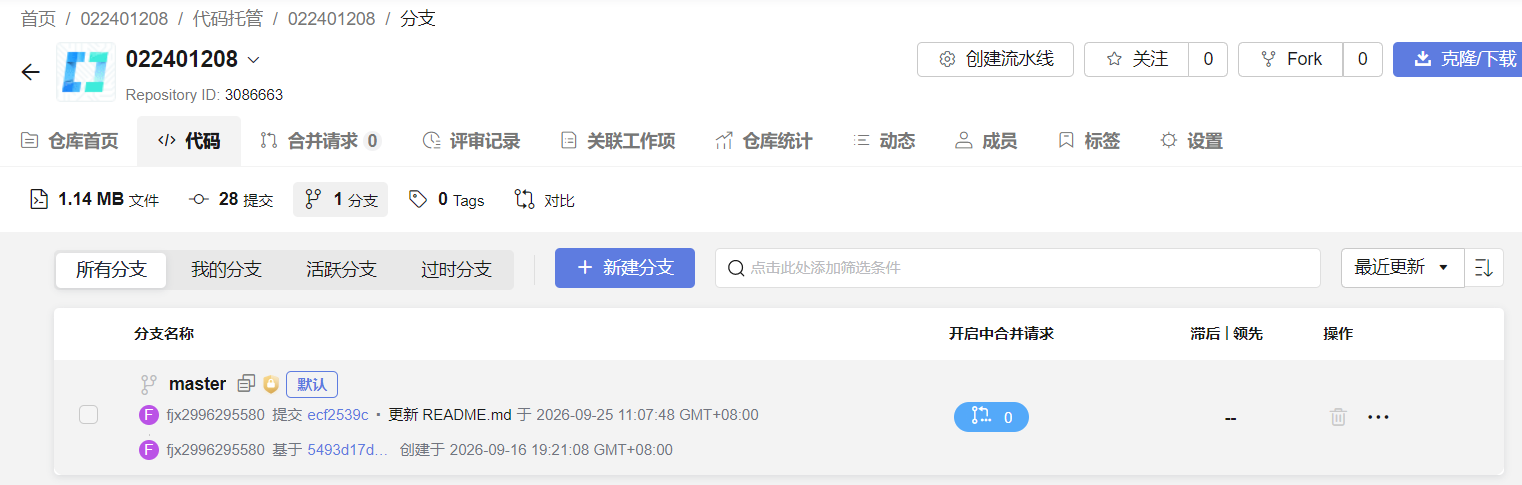The width and height of the screenshot is (1522, 485).
Task: Click fjx2996295580 avatar on the created line
Action: [x=149, y=450]
